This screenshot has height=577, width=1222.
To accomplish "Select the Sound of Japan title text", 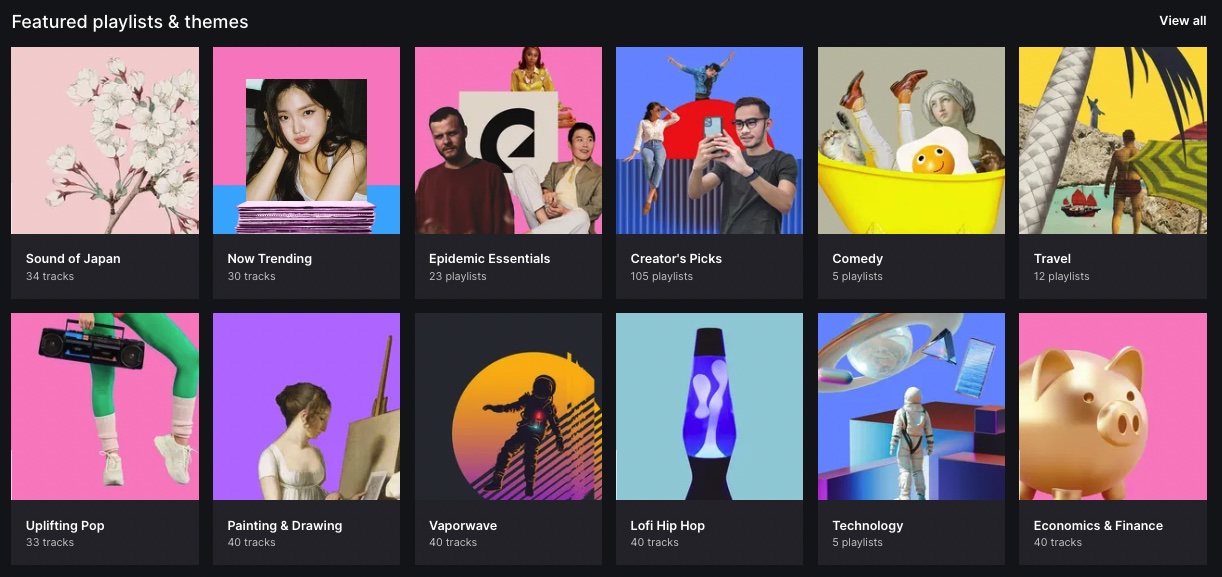I will (73, 258).
